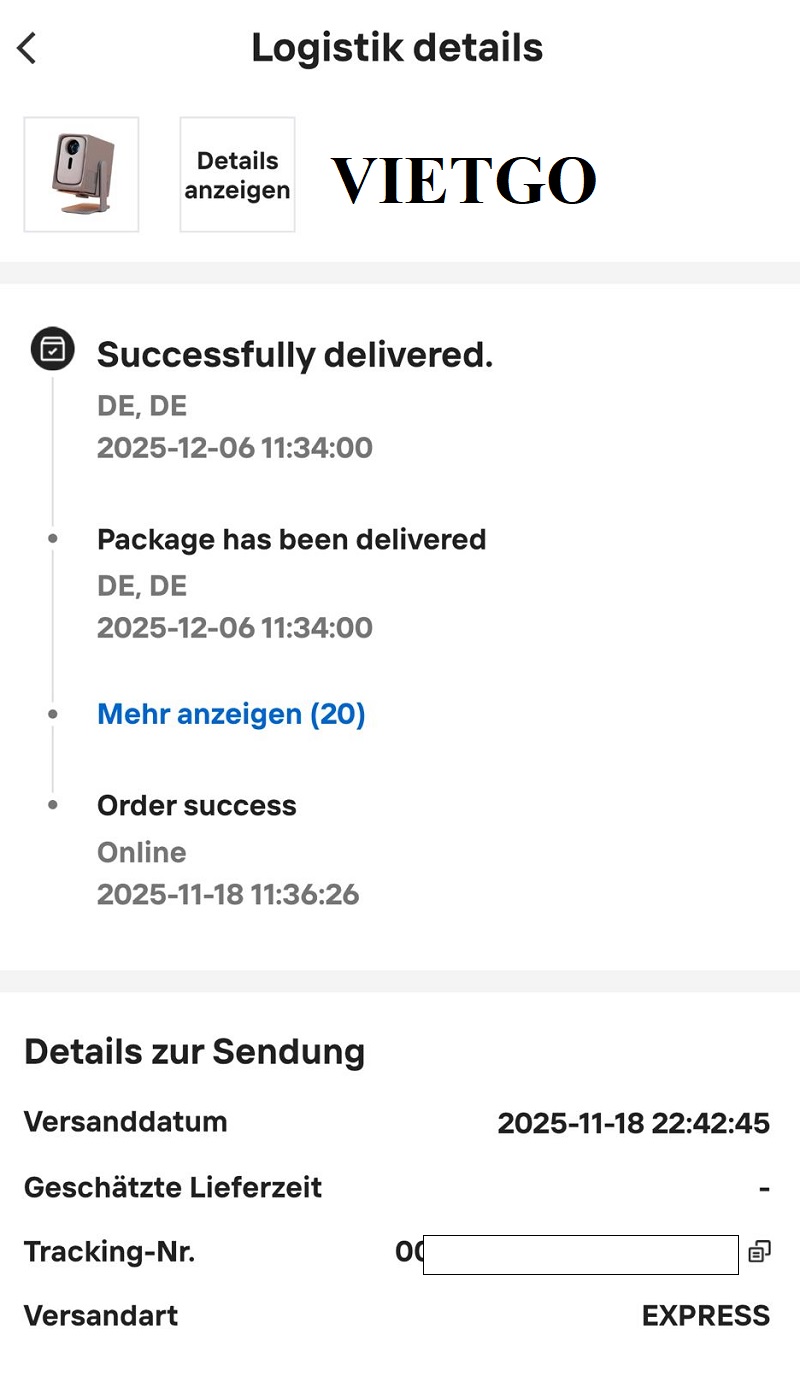Click timeline dot beside "Mehr anzeigen"

tap(53, 714)
